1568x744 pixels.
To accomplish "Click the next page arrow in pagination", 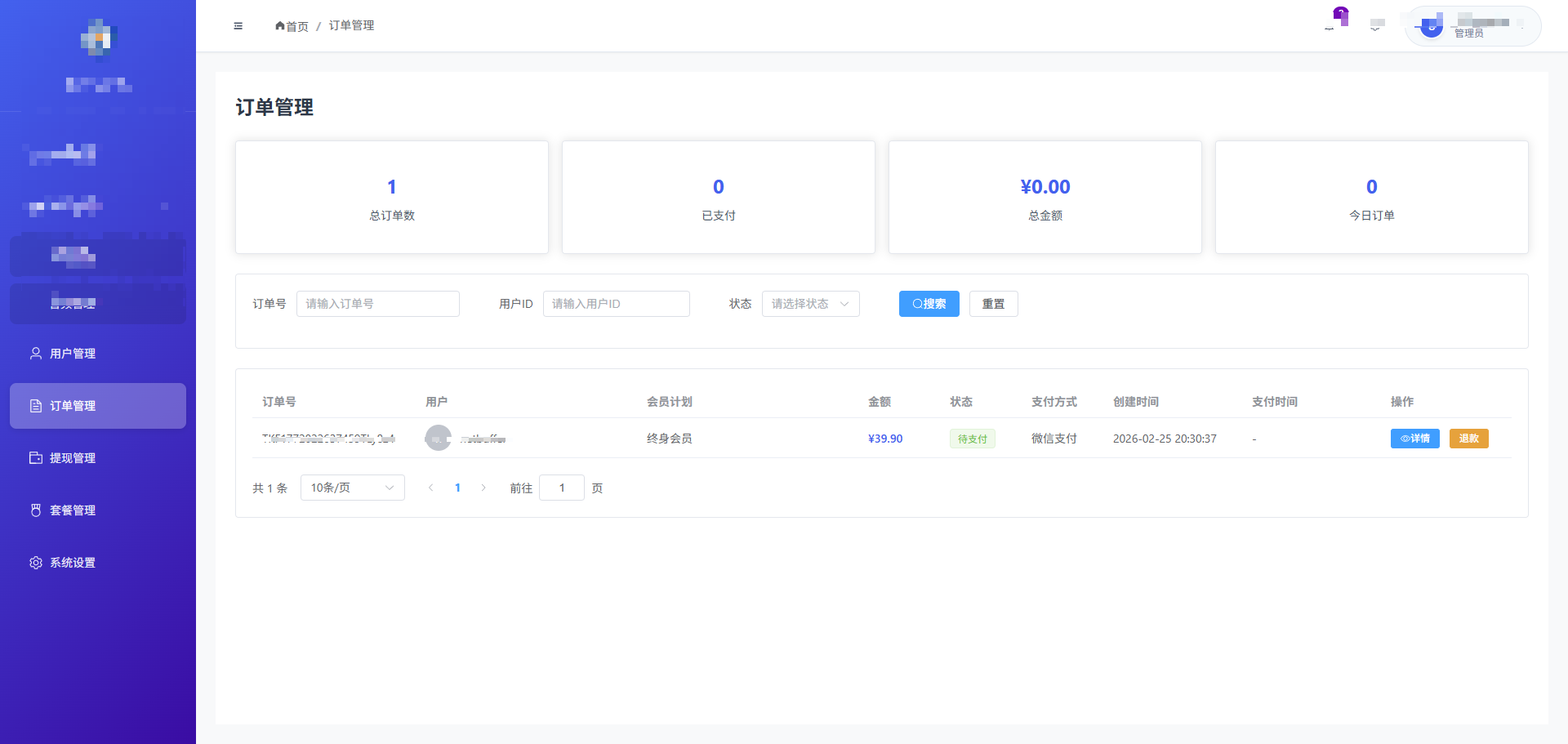I will pyautogui.click(x=483, y=487).
